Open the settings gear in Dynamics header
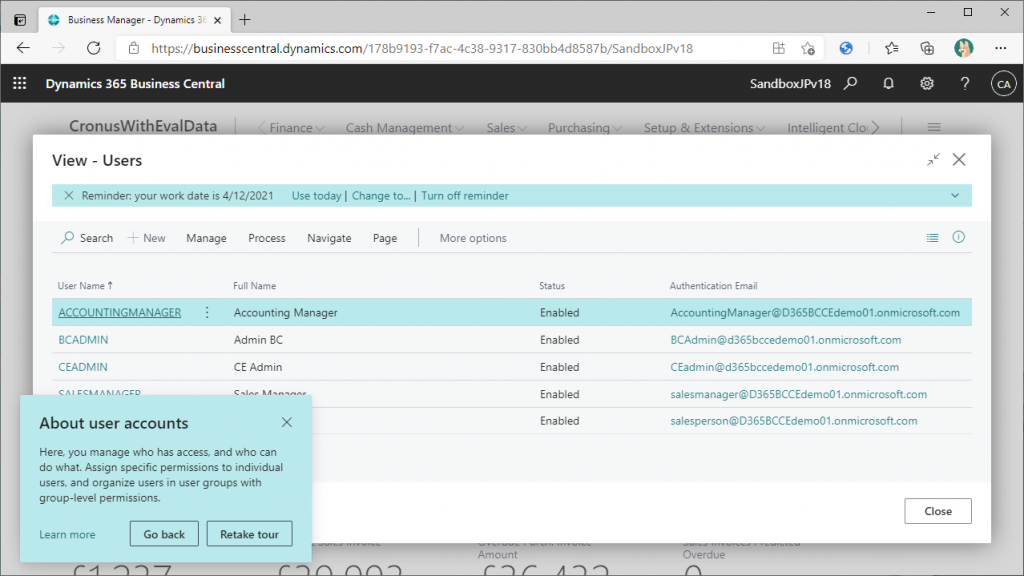 click(927, 84)
